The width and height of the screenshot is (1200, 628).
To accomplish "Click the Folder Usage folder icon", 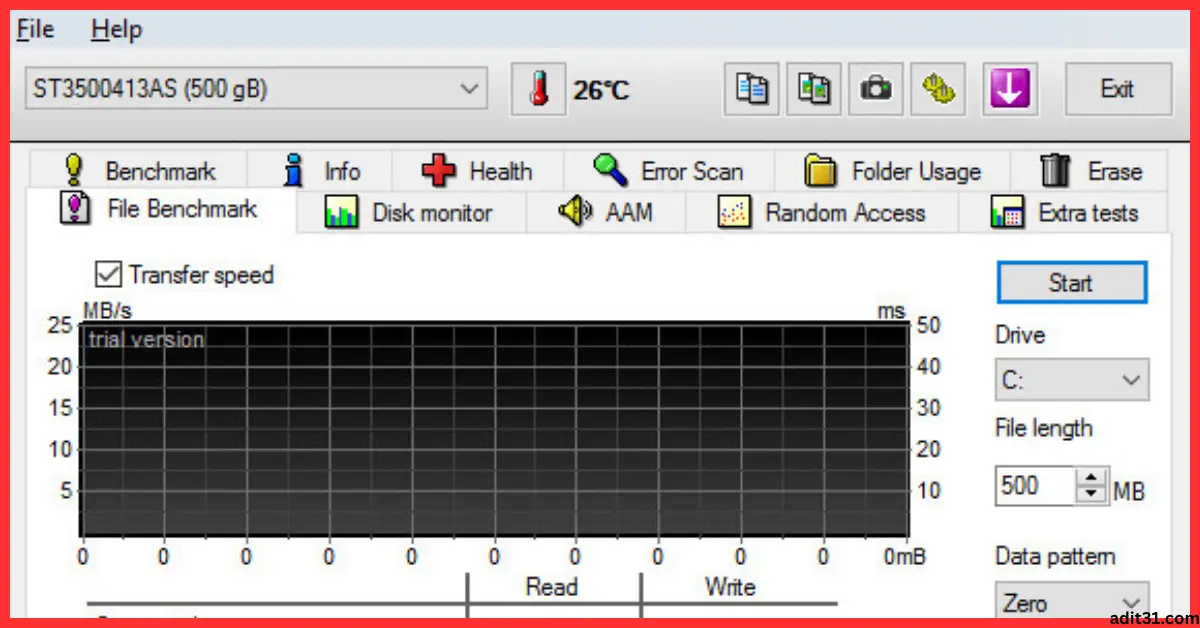I will point(820,171).
